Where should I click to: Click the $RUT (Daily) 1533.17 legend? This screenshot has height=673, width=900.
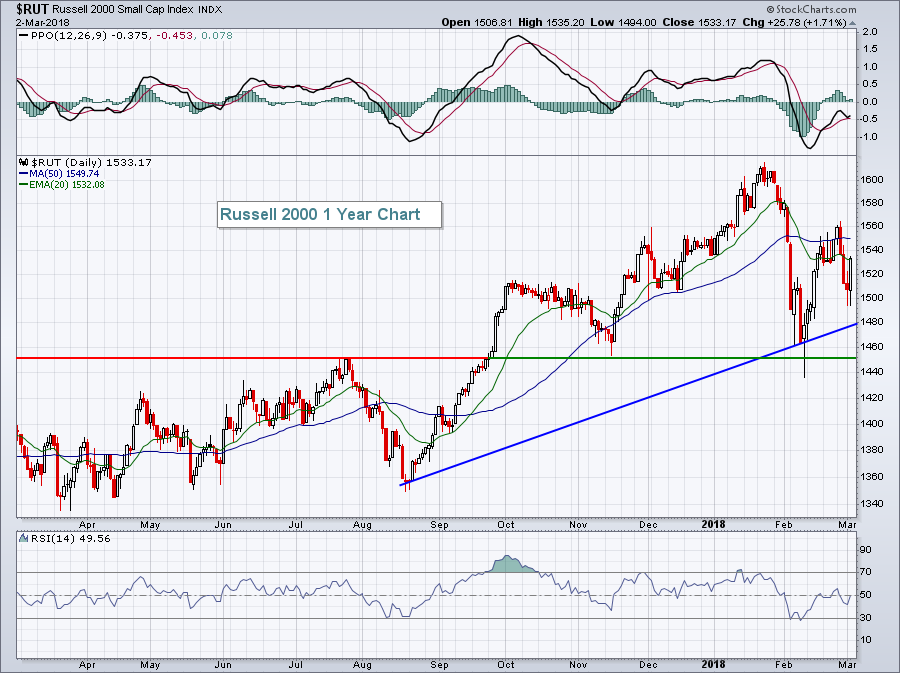91,162
